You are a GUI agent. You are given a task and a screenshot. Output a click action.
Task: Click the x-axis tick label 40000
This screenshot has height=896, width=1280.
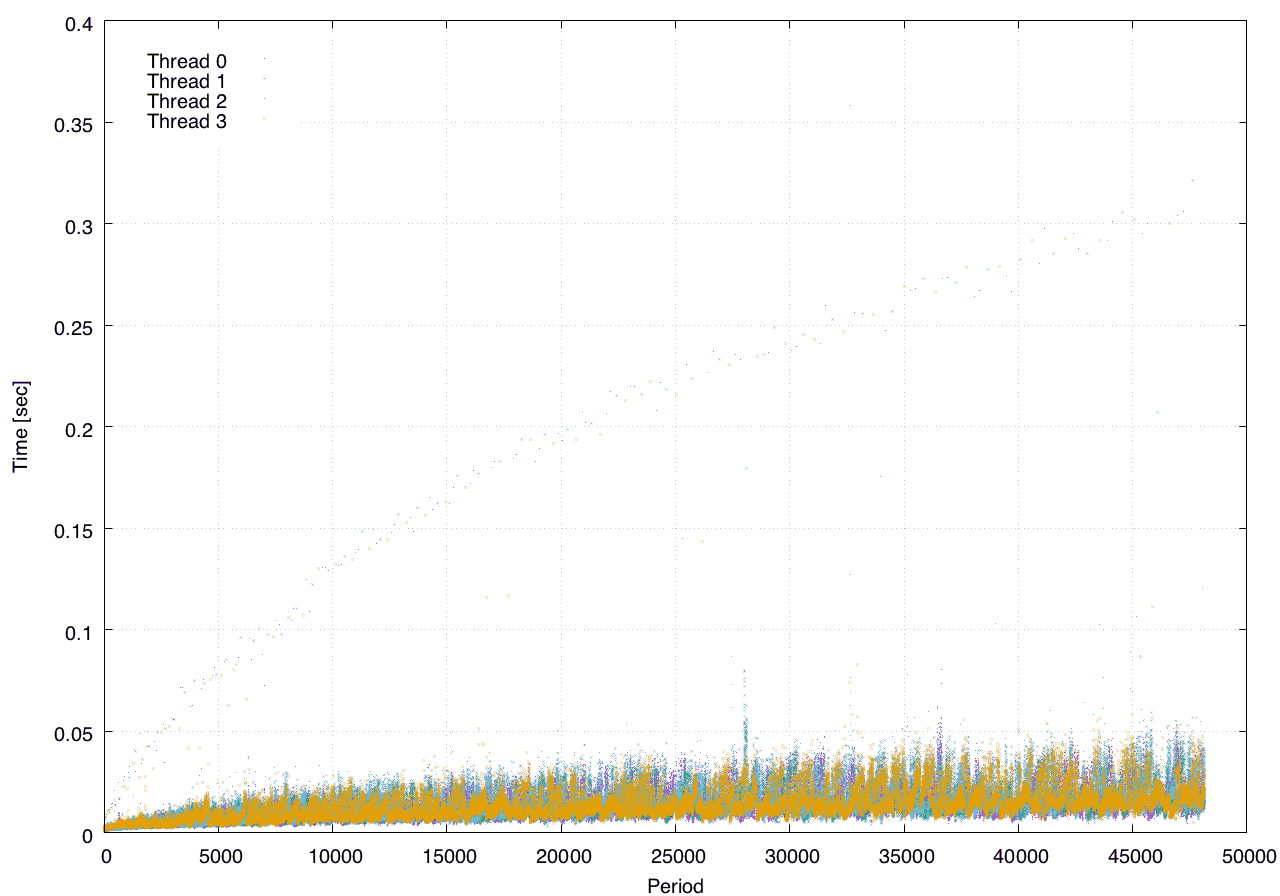coord(1018,856)
